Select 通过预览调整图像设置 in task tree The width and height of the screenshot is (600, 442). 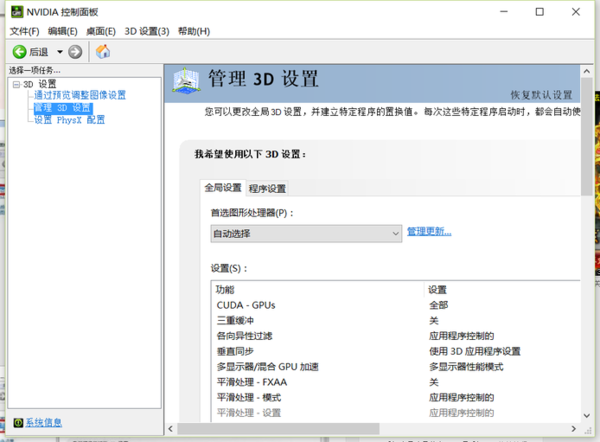click(80, 95)
